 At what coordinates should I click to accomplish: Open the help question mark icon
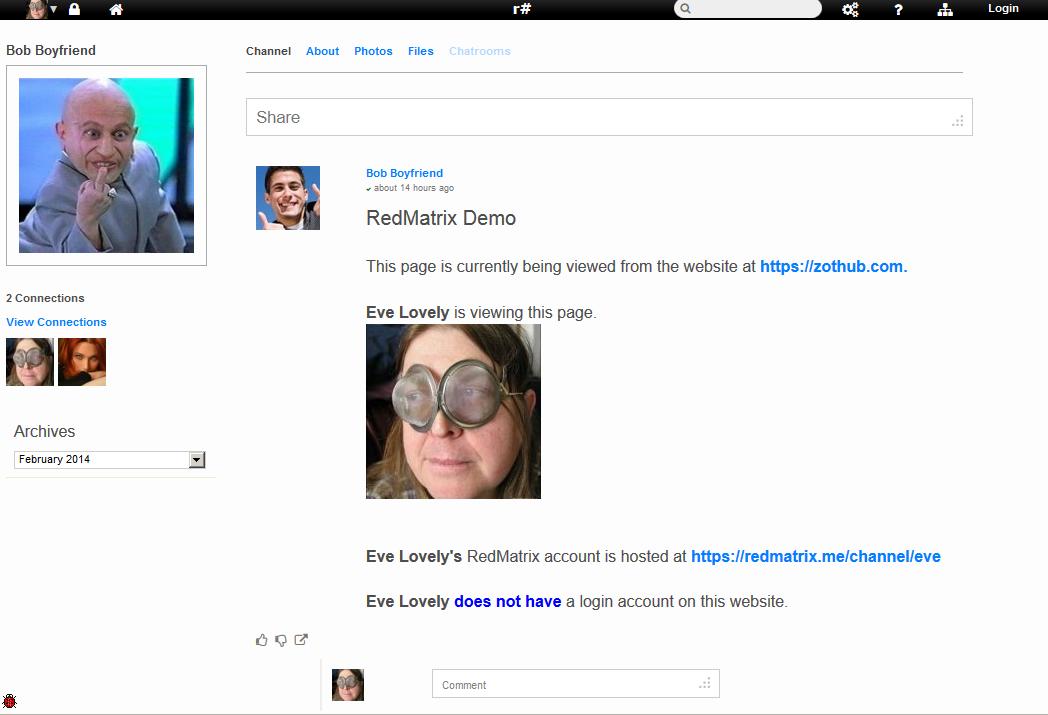[x=898, y=9]
